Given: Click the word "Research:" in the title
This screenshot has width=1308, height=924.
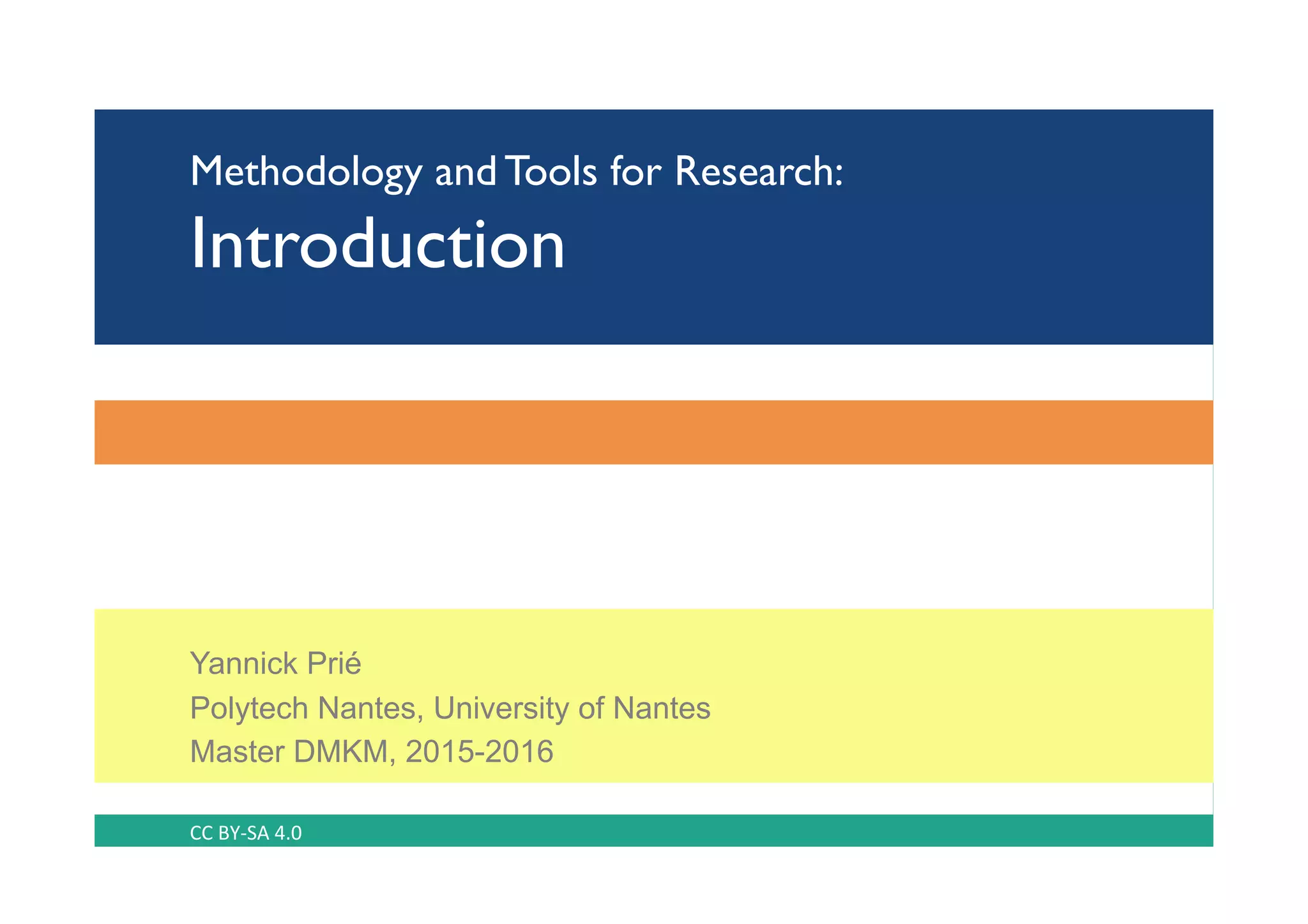Looking at the screenshot, I should 759,172.
